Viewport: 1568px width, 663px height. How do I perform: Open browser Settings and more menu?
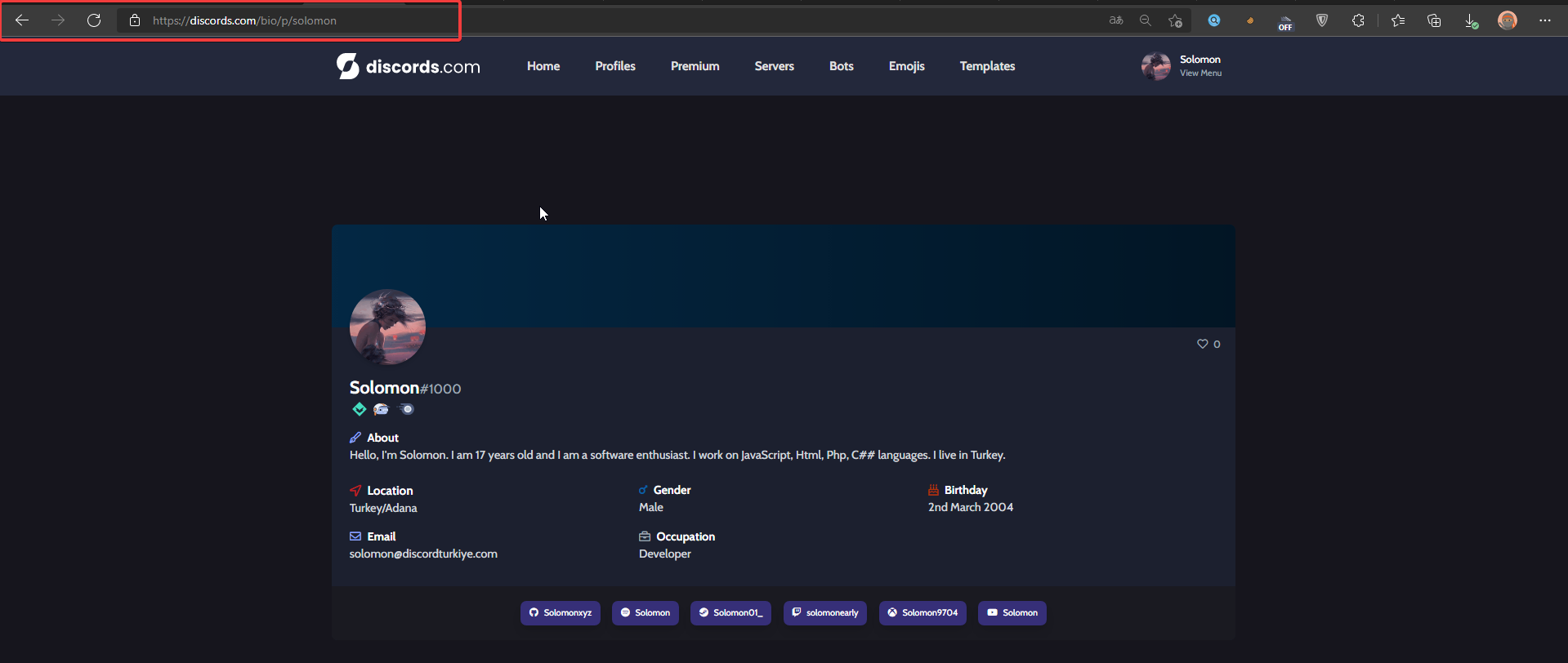(x=1544, y=20)
